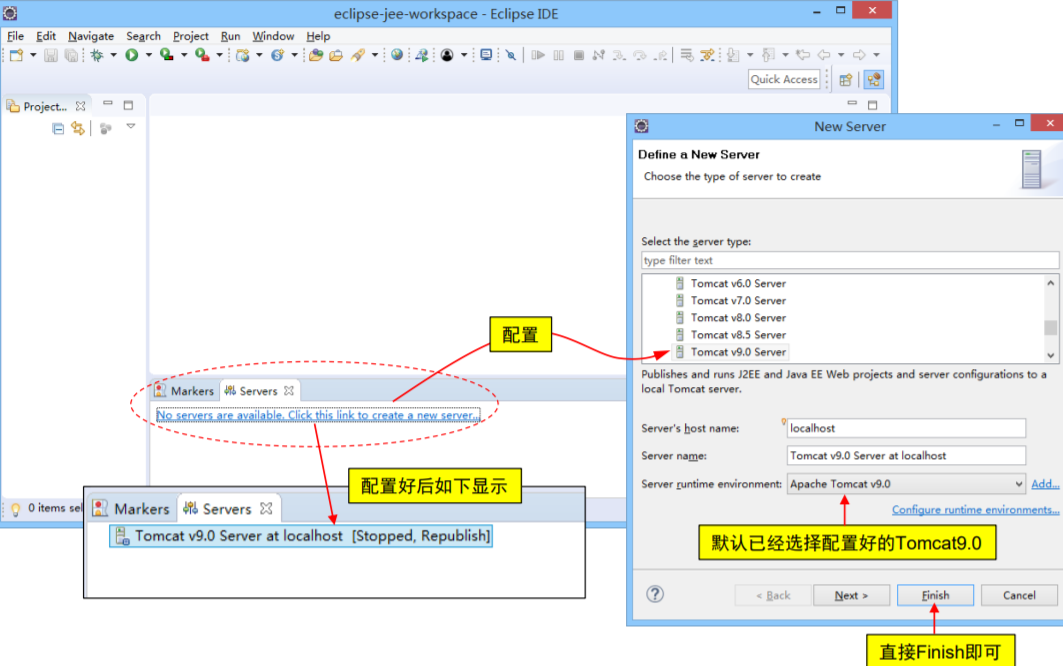This screenshot has width=1063, height=666.
Task: Click the New Servlet icon
Action: 277,56
